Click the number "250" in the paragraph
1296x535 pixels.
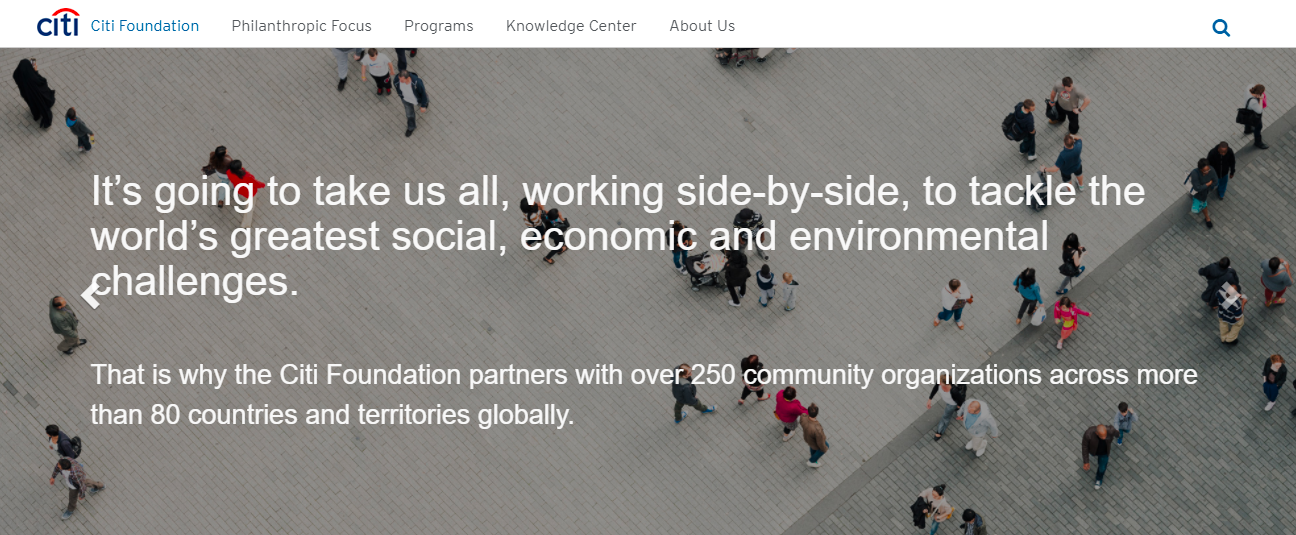pyautogui.click(x=711, y=375)
